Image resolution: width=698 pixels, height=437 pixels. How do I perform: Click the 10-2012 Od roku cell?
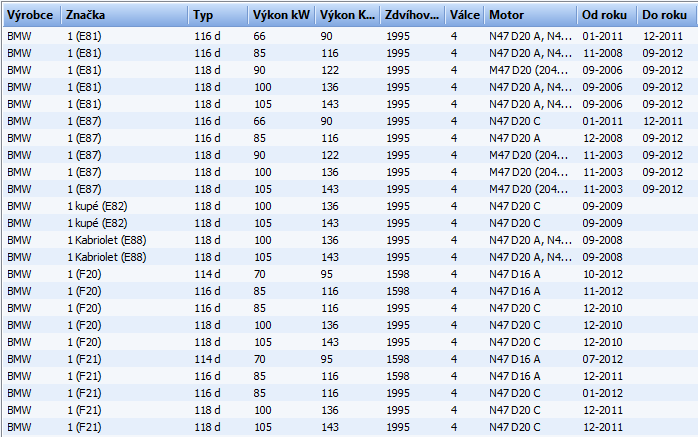pyautogui.click(x=603, y=274)
